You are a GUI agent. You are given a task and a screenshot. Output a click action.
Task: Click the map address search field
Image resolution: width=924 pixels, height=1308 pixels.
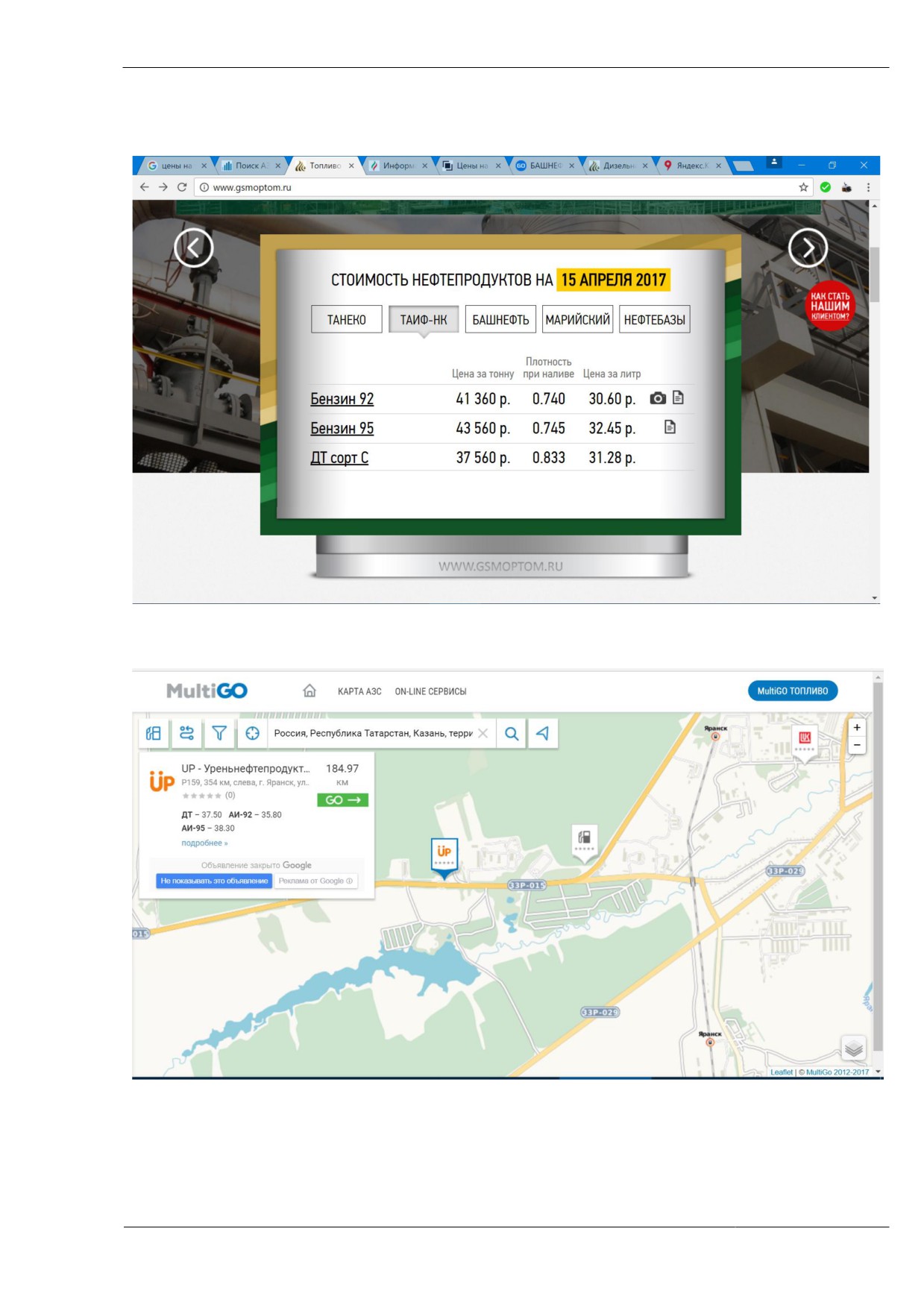click(x=373, y=733)
